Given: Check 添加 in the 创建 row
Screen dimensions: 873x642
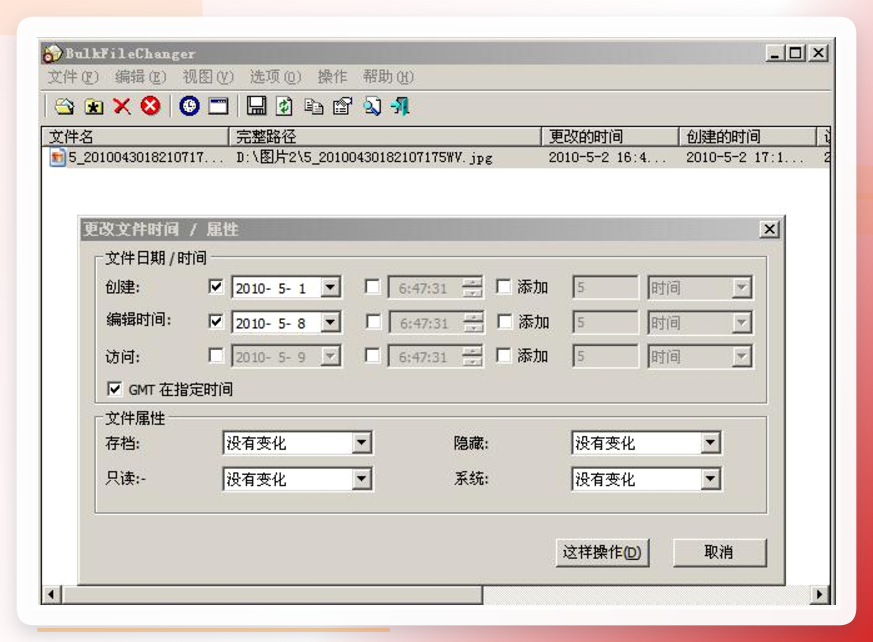Looking at the screenshot, I should (x=503, y=287).
